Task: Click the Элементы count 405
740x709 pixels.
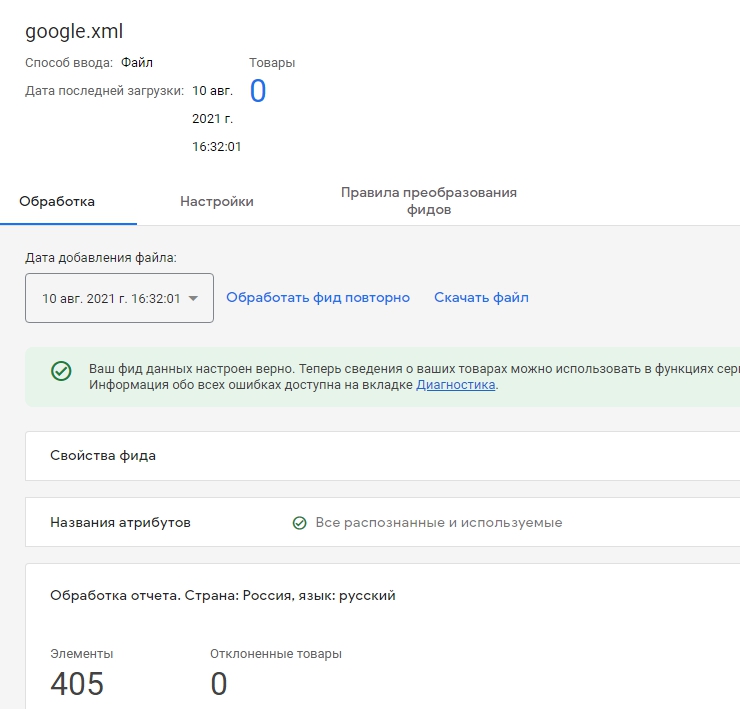Action: coord(77,684)
